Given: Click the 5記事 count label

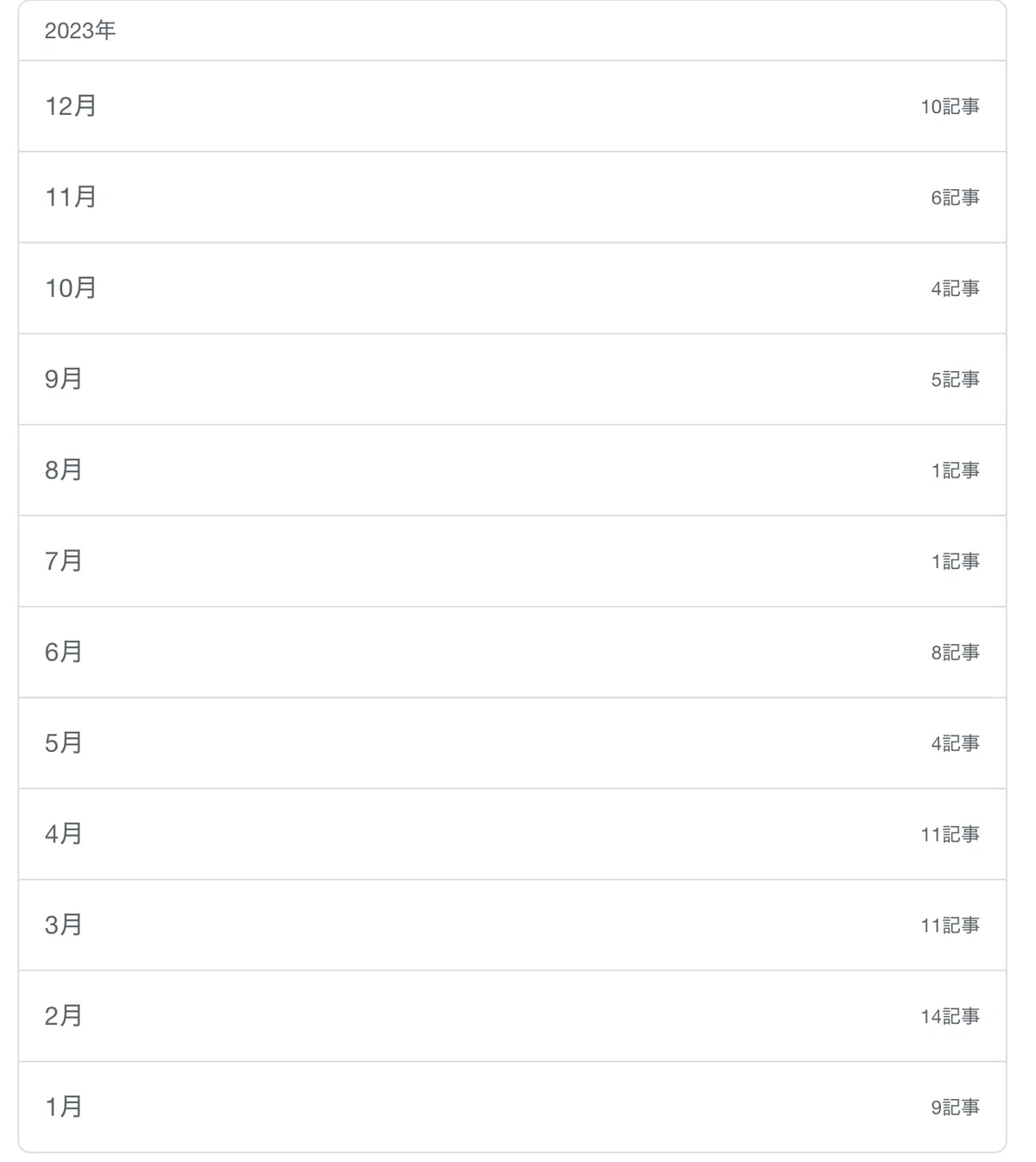Looking at the screenshot, I should 955,380.
